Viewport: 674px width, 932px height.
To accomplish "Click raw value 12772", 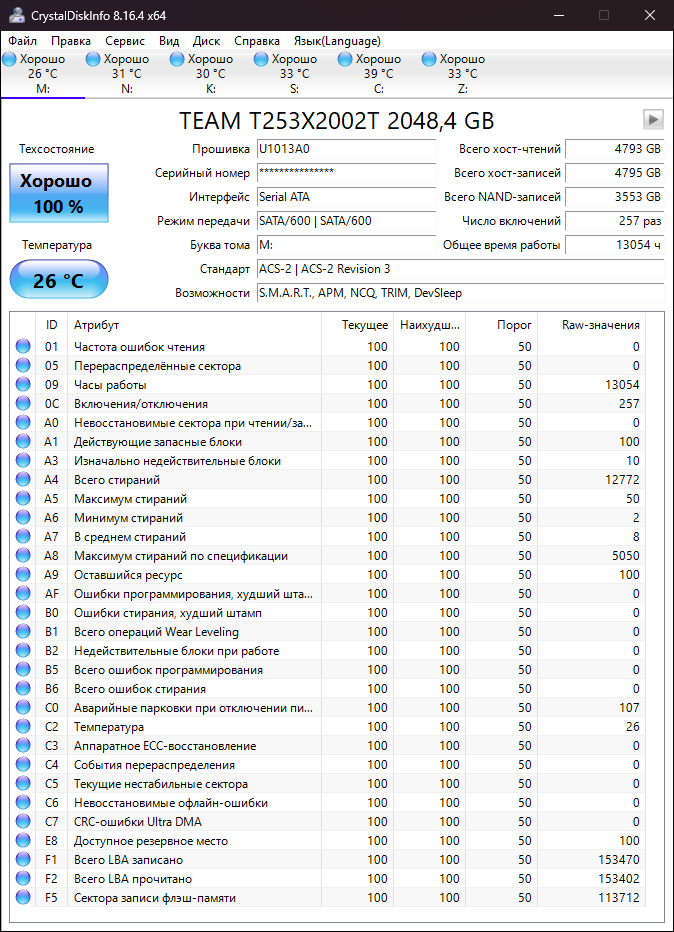I will tap(622, 480).
